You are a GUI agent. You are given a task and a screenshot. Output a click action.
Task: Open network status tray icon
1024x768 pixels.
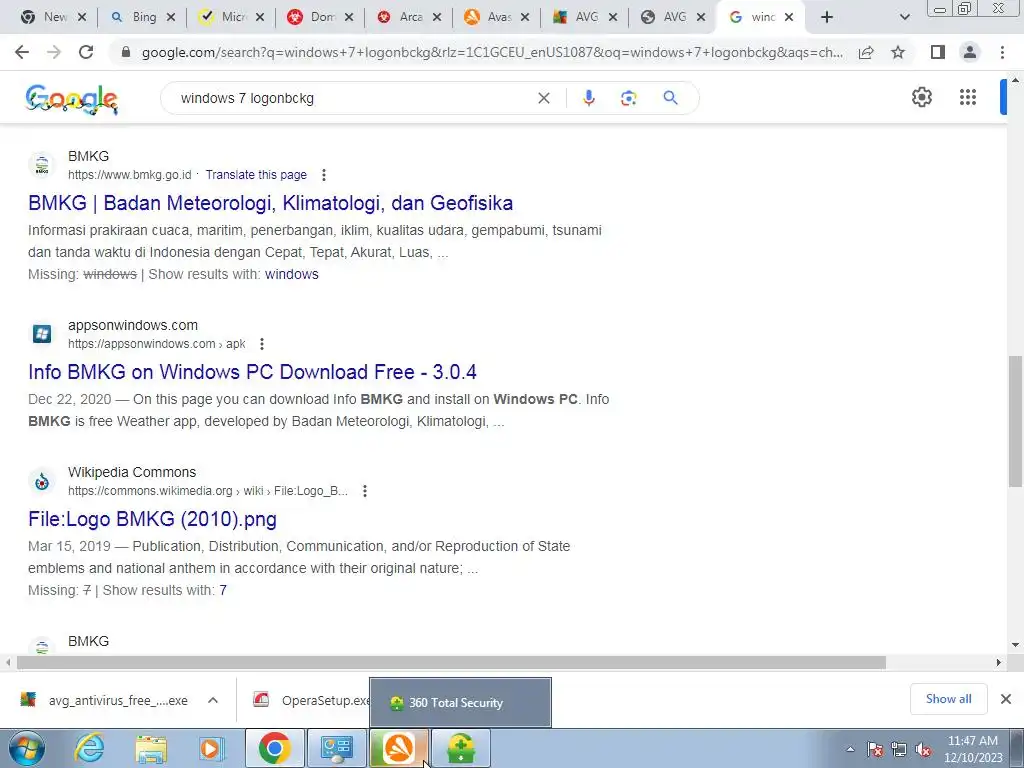tap(899, 749)
